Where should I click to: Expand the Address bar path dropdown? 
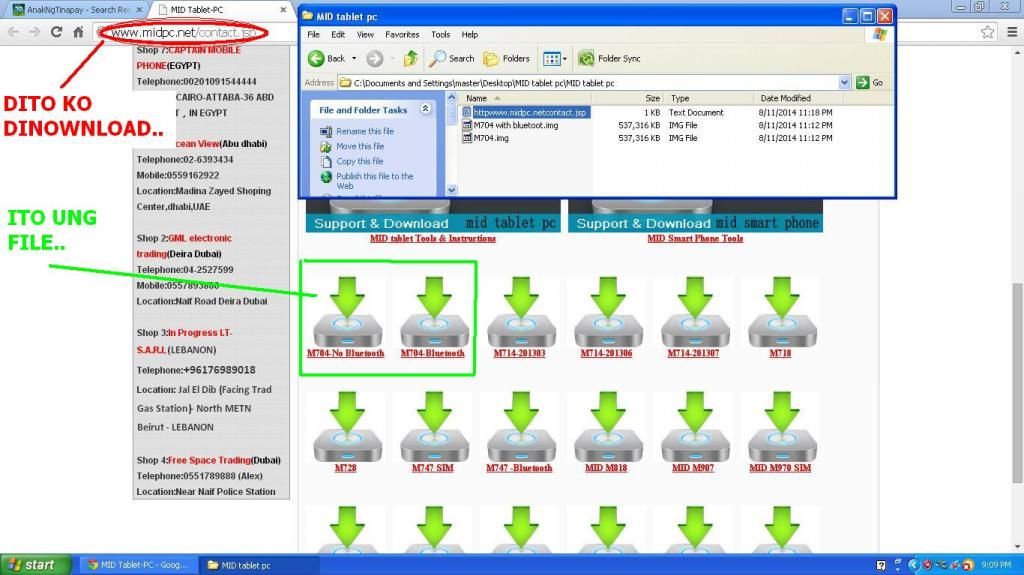pyautogui.click(x=844, y=82)
